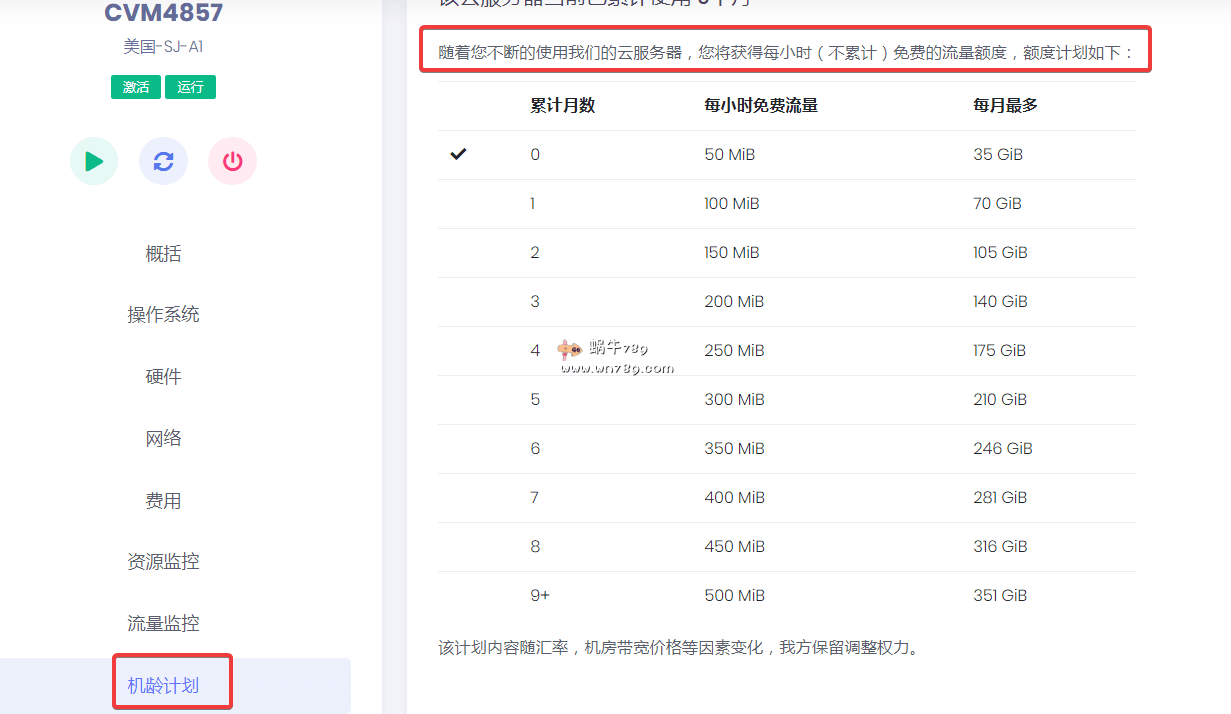
Task: Switch to 资源监控 in the sidebar
Action: pyautogui.click(x=163, y=562)
